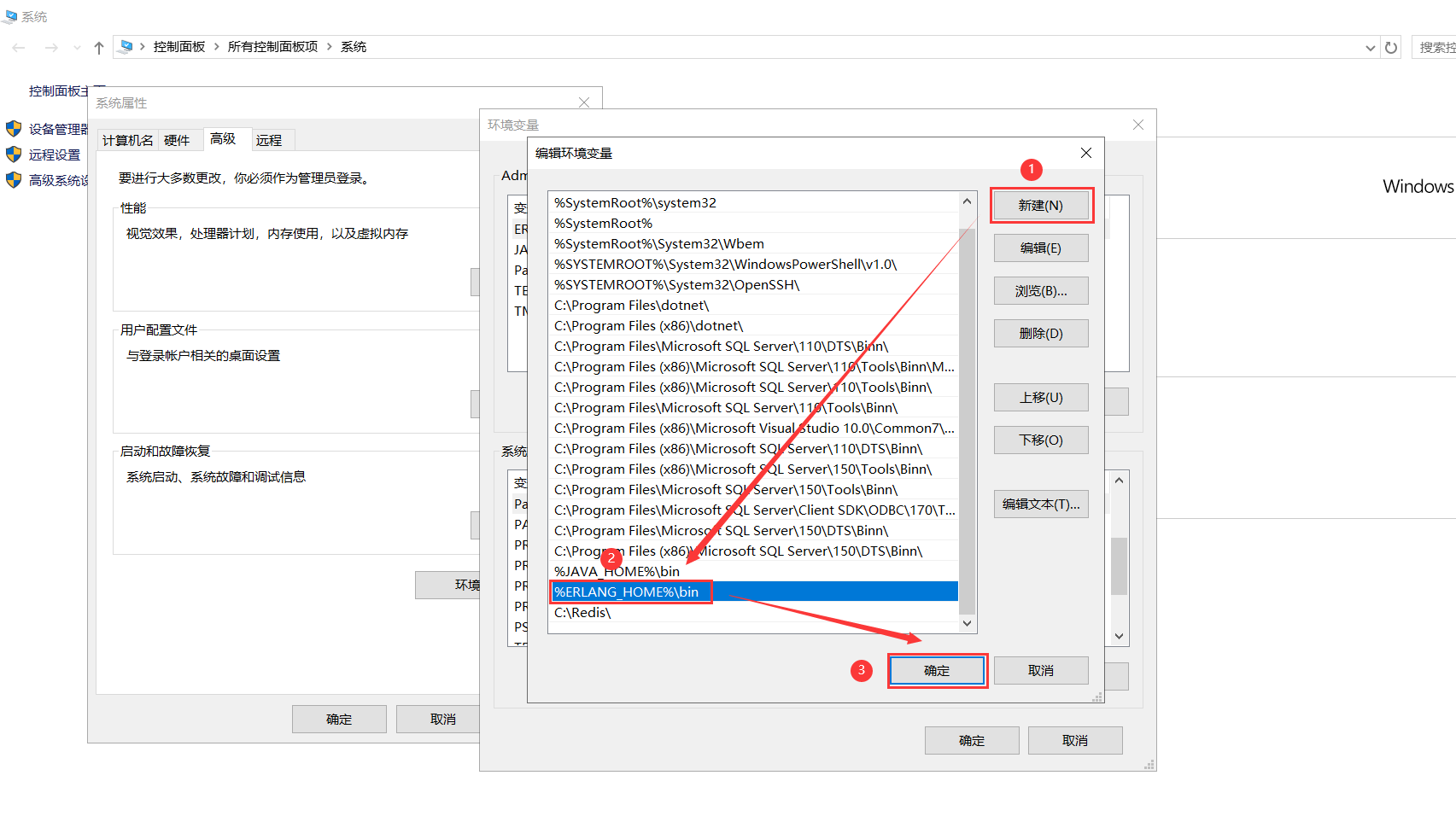Switch to the 硬件 tab

[x=177, y=140]
